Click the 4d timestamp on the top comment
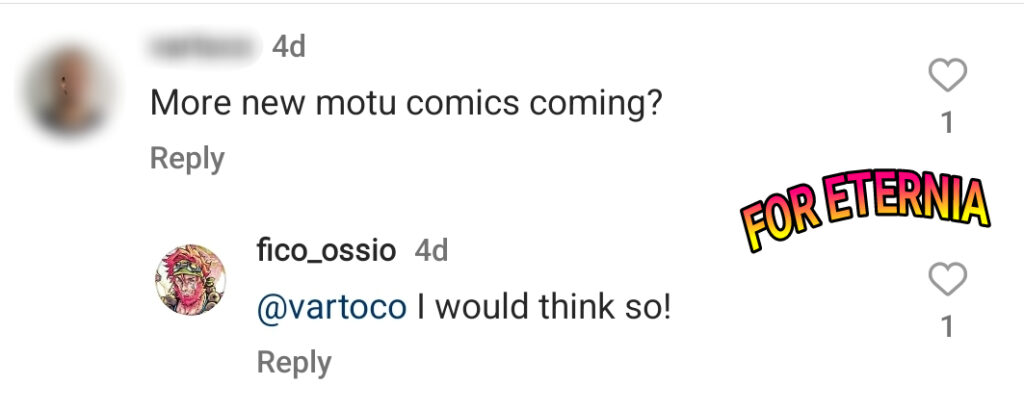This screenshot has height=410, width=1024. tap(289, 47)
